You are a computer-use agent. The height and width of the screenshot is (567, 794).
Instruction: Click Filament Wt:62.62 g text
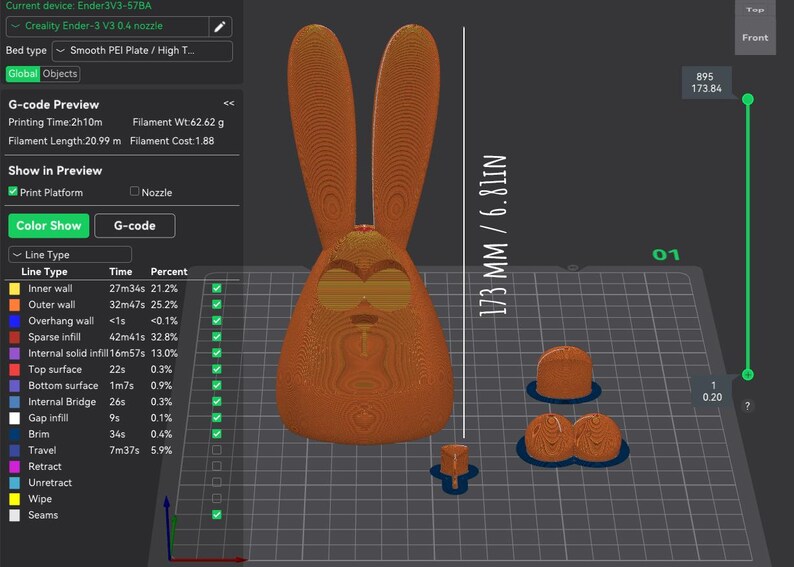(x=178, y=122)
